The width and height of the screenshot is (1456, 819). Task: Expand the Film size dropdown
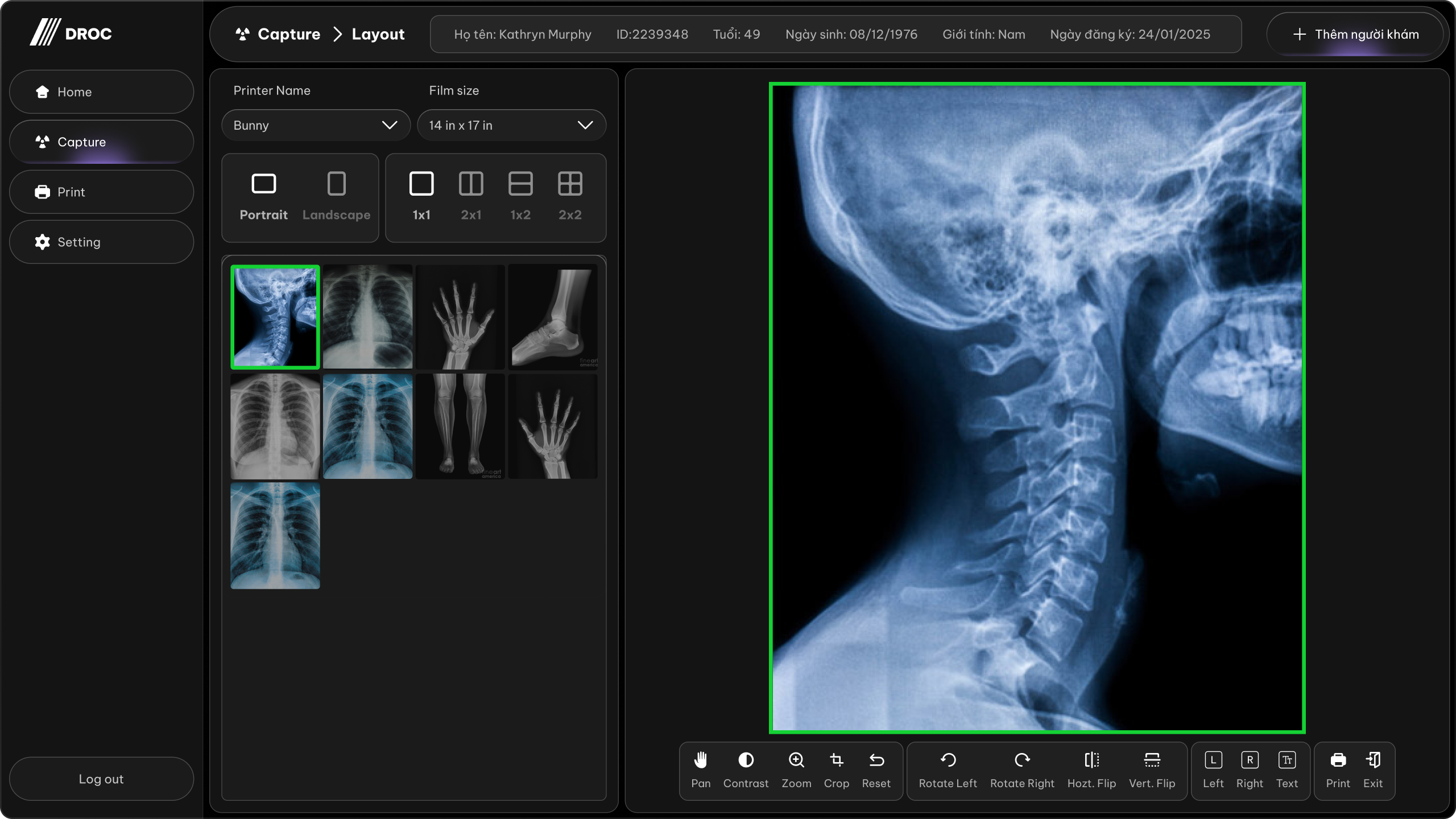511,125
